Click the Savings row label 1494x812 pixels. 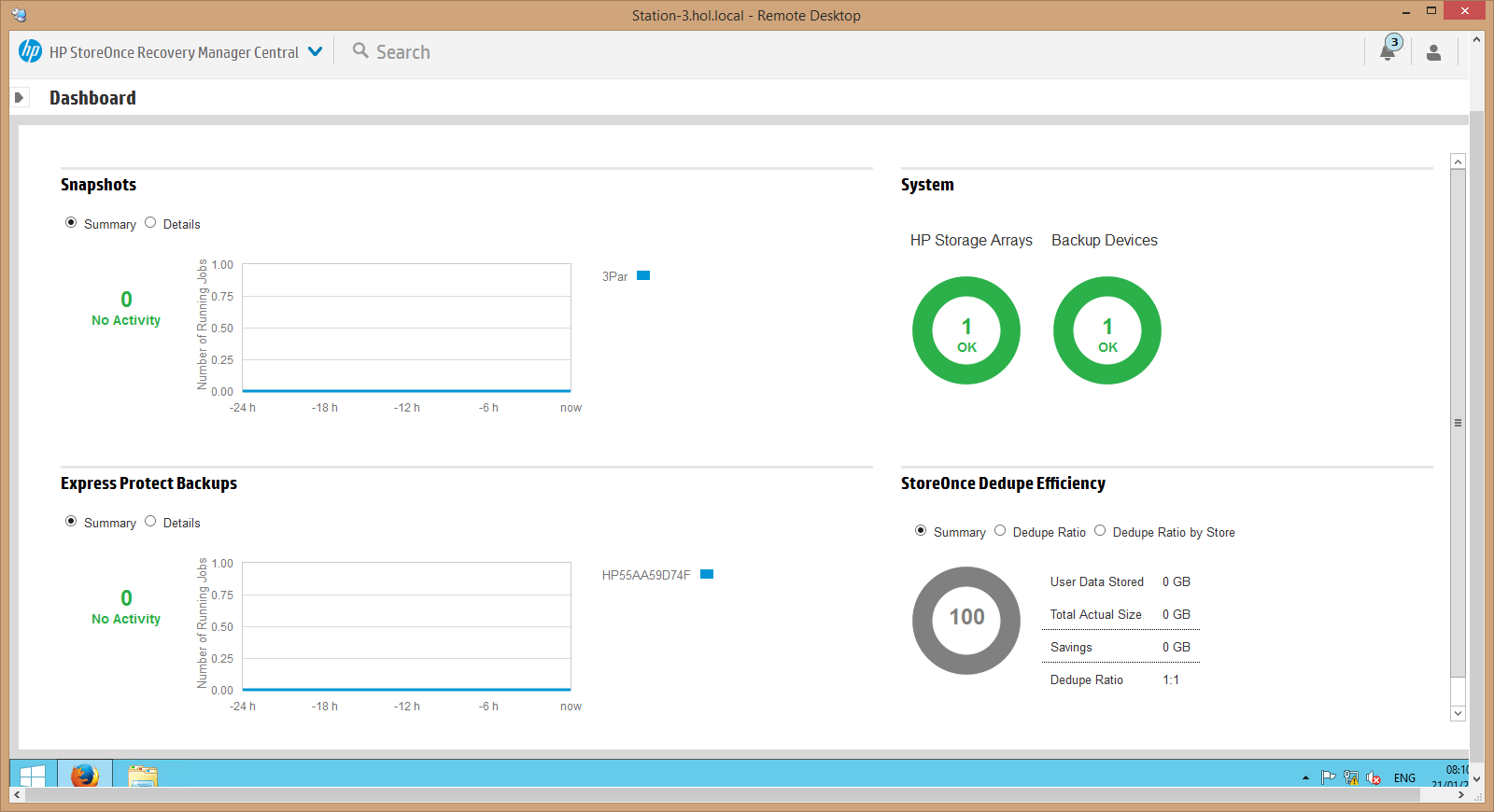(x=1071, y=647)
